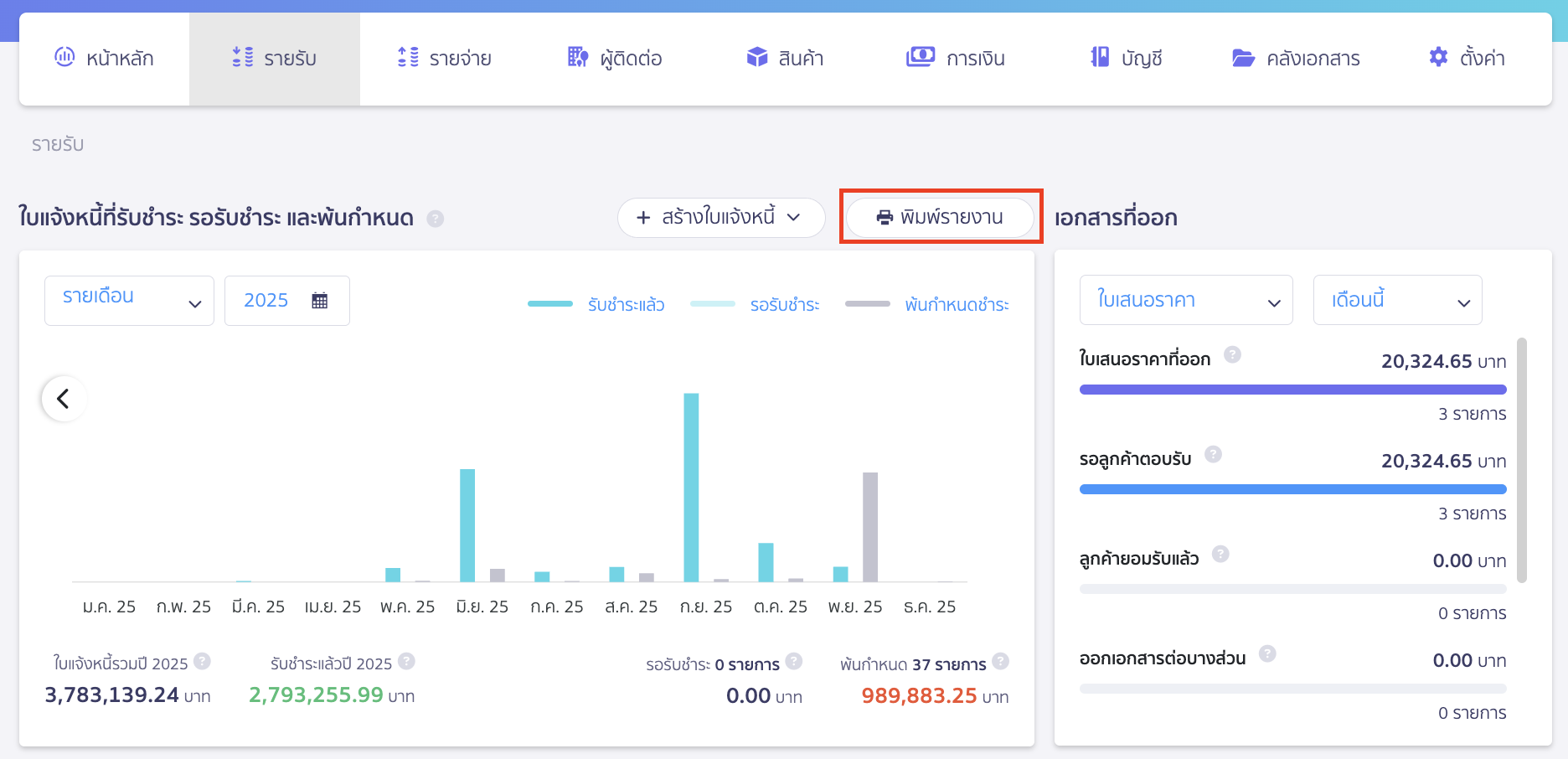Click the help icon next to ลูกค้ายอมรับแล้ว
The width and height of the screenshot is (1568, 759).
point(1220,554)
